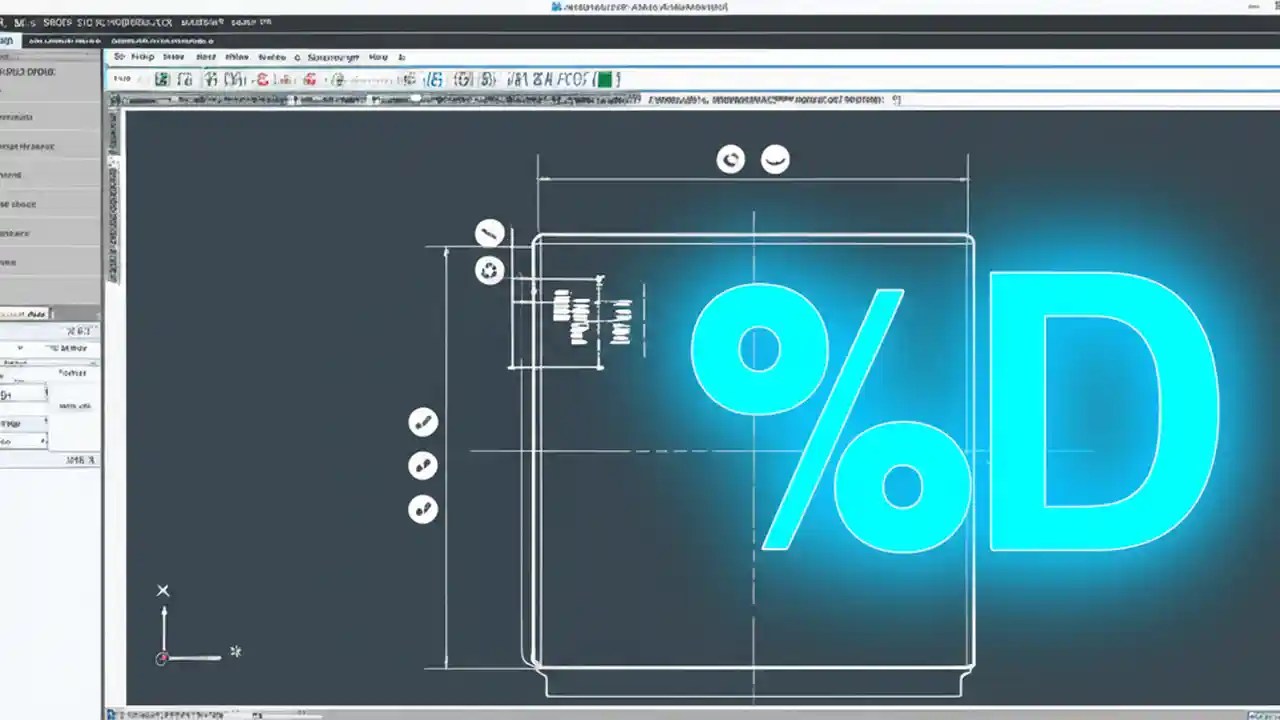
Task: Toggle the snap marker near the origin gizmo
Action: click(236, 651)
